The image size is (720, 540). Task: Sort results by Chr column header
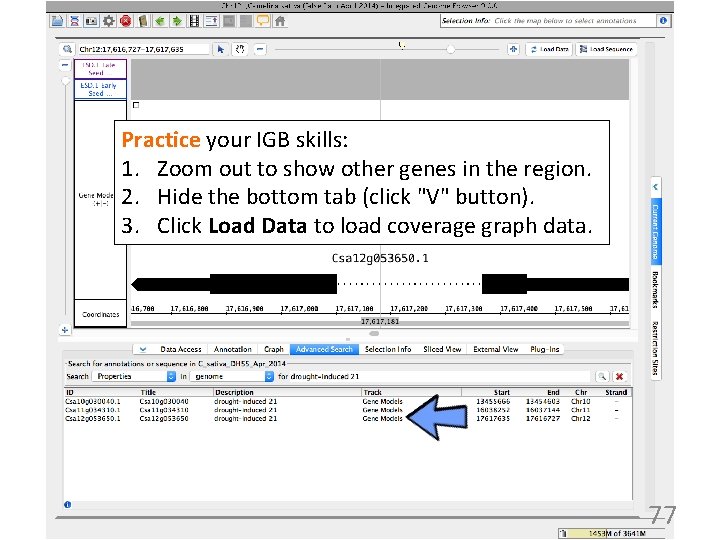click(x=581, y=393)
